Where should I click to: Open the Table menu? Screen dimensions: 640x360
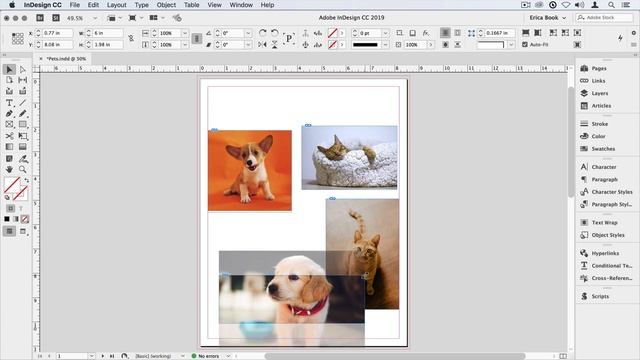click(x=191, y=5)
